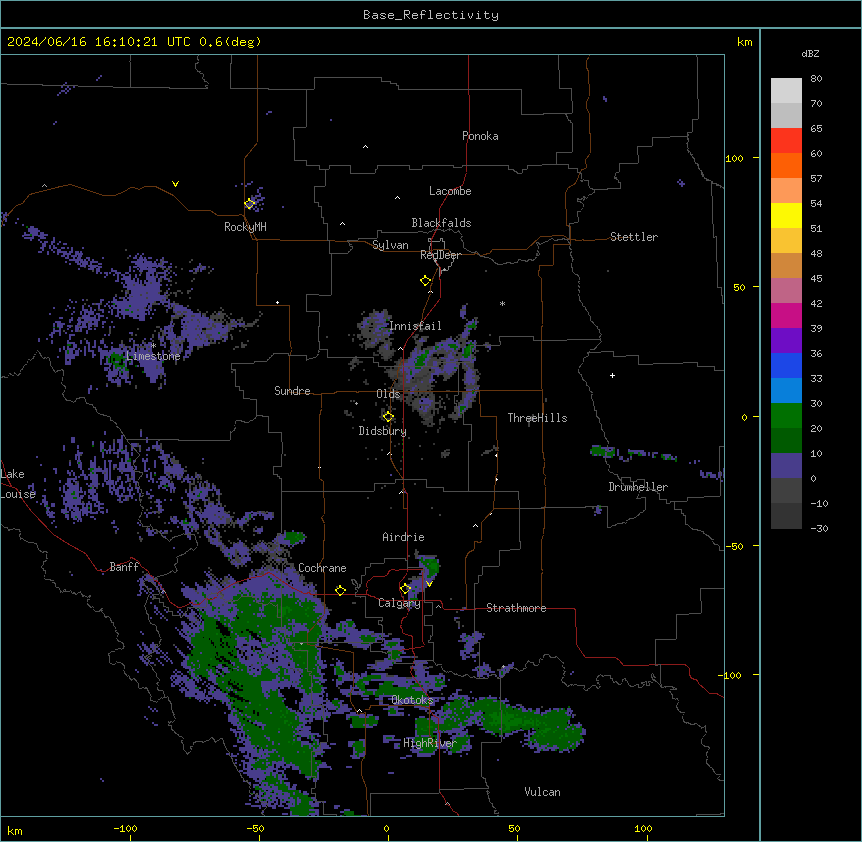Click the Olds city label
The width and height of the screenshot is (862, 842).
388,394
